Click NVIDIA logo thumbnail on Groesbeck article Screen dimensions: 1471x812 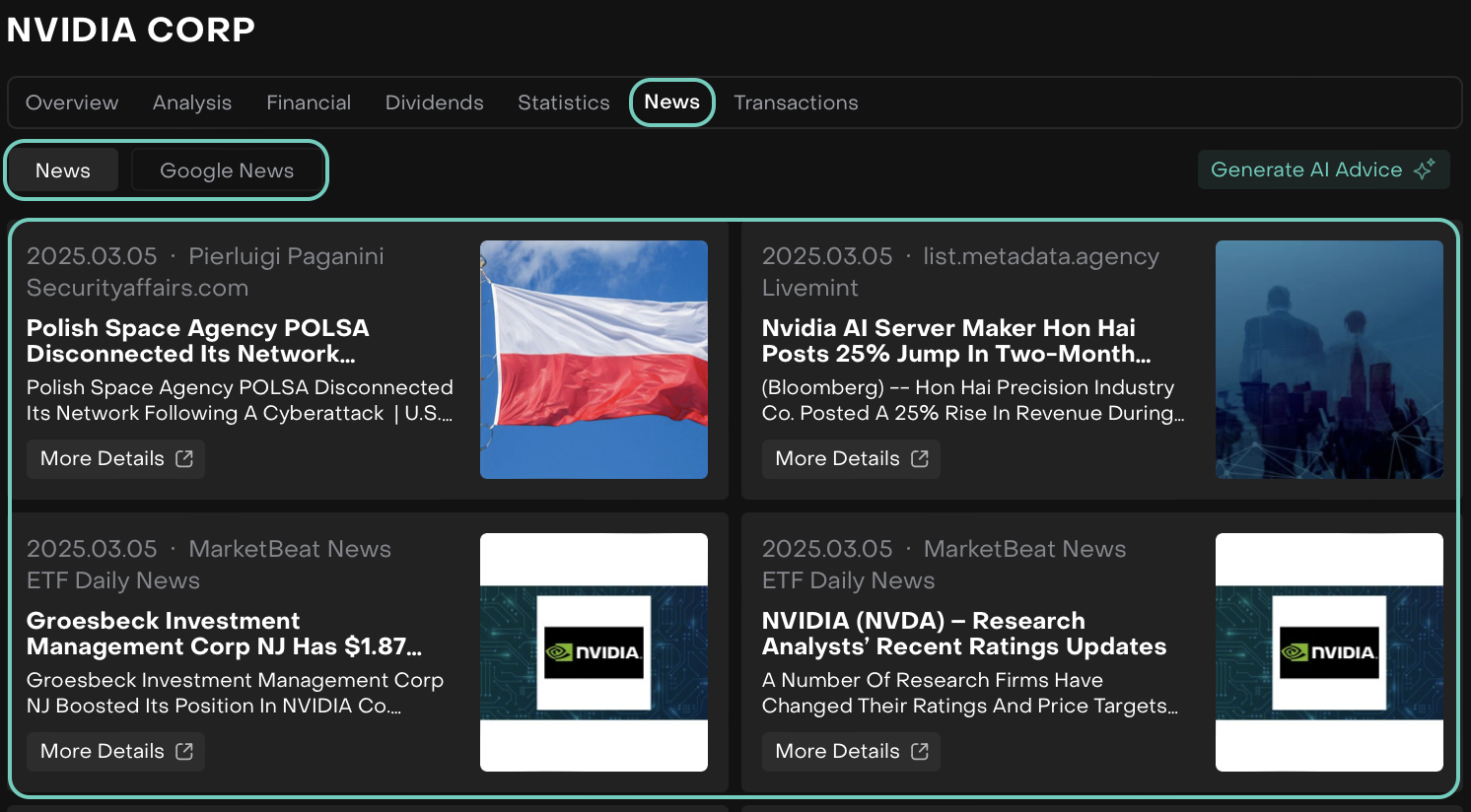point(594,652)
